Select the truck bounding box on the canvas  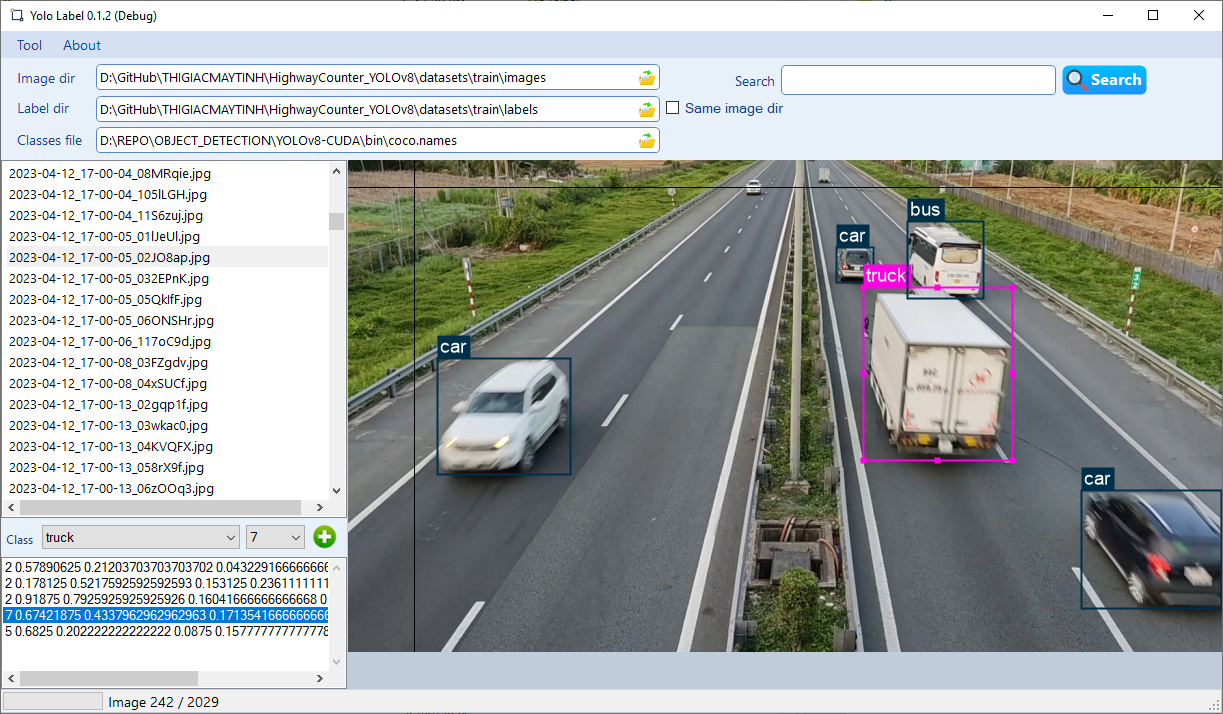click(938, 375)
